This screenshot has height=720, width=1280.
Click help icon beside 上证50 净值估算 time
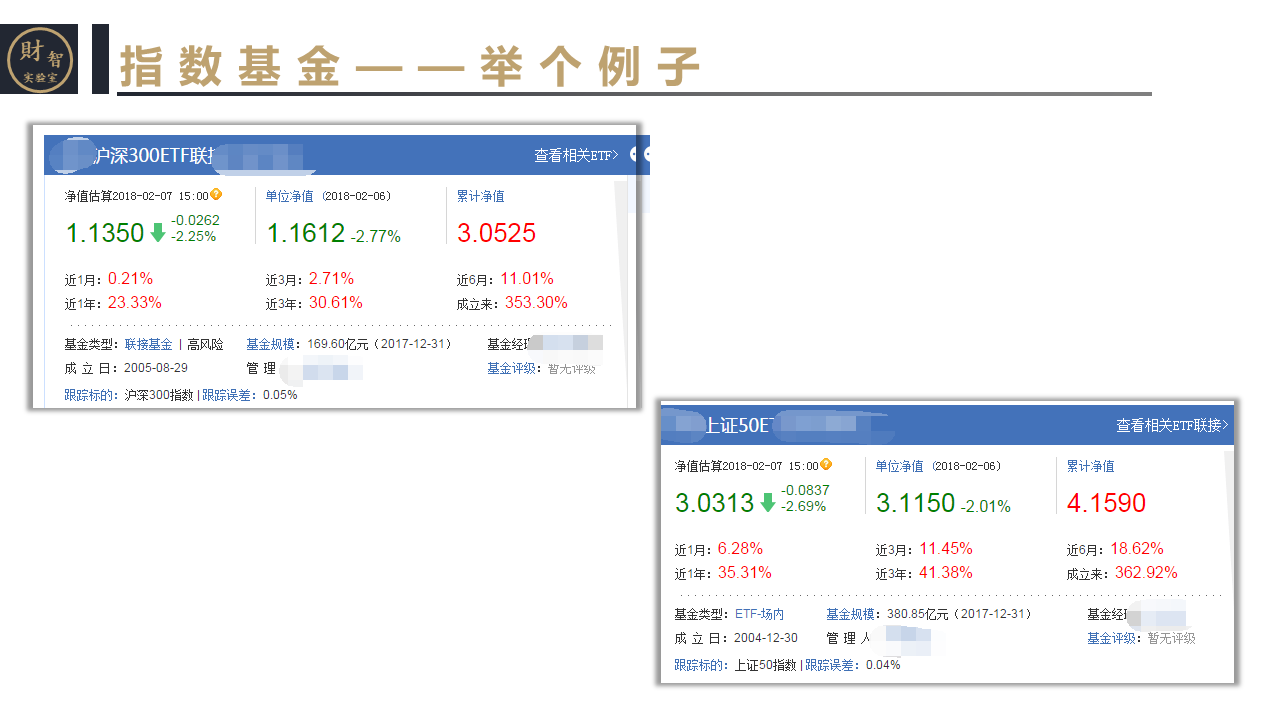click(826, 465)
